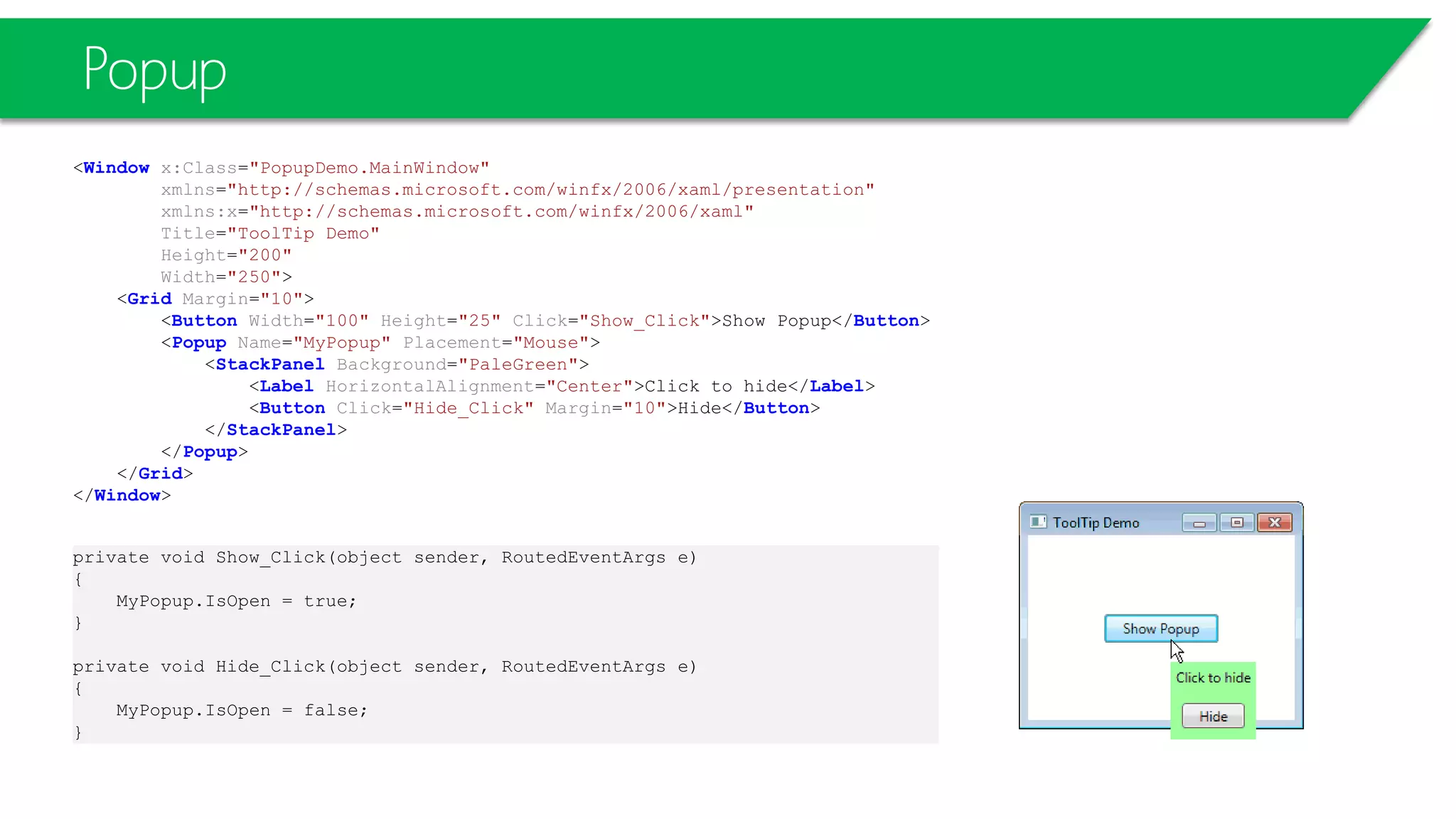This screenshot has height=819, width=1456.
Task: Click the Label HorizontalAlignment="Center" line
Action: point(562,386)
